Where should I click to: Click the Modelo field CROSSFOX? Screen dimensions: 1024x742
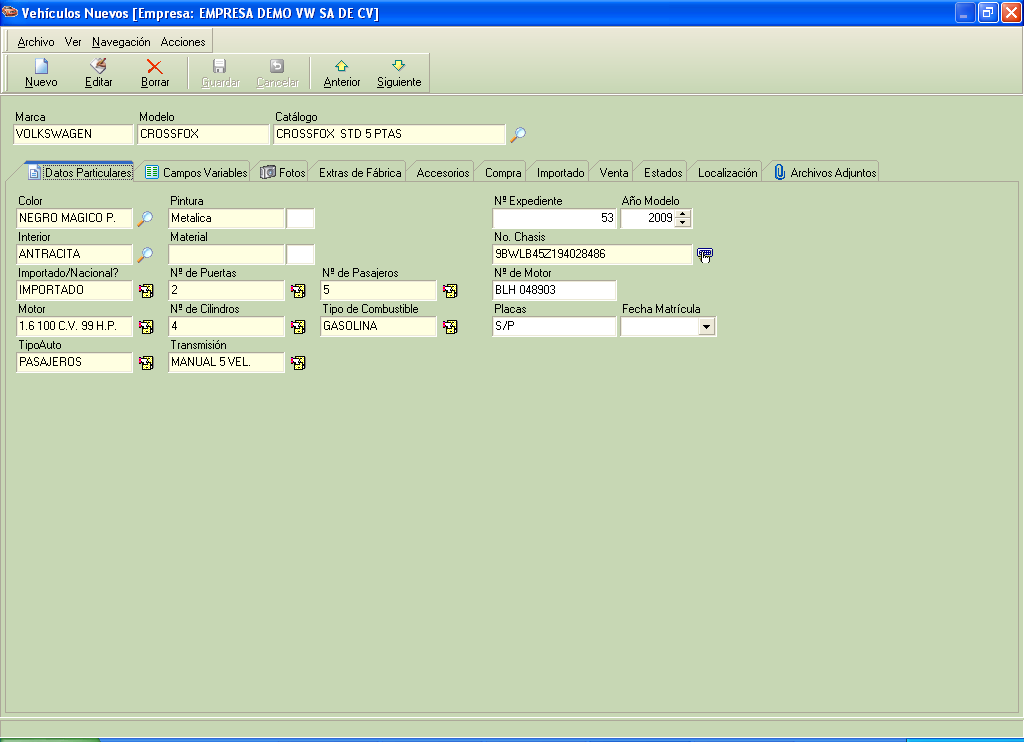[x=203, y=134]
